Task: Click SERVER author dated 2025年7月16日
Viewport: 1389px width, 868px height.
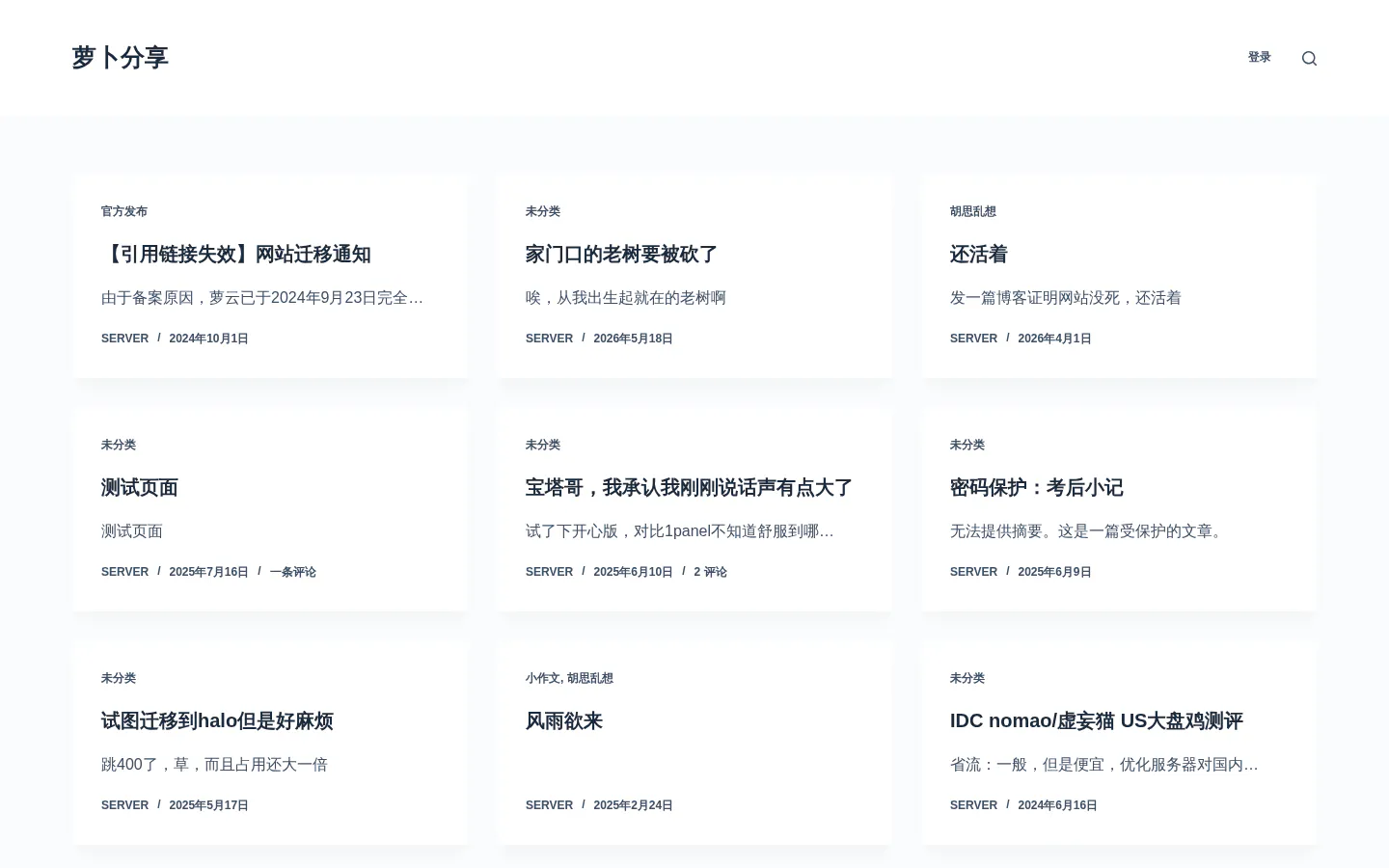Action: pyautogui.click(x=125, y=572)
